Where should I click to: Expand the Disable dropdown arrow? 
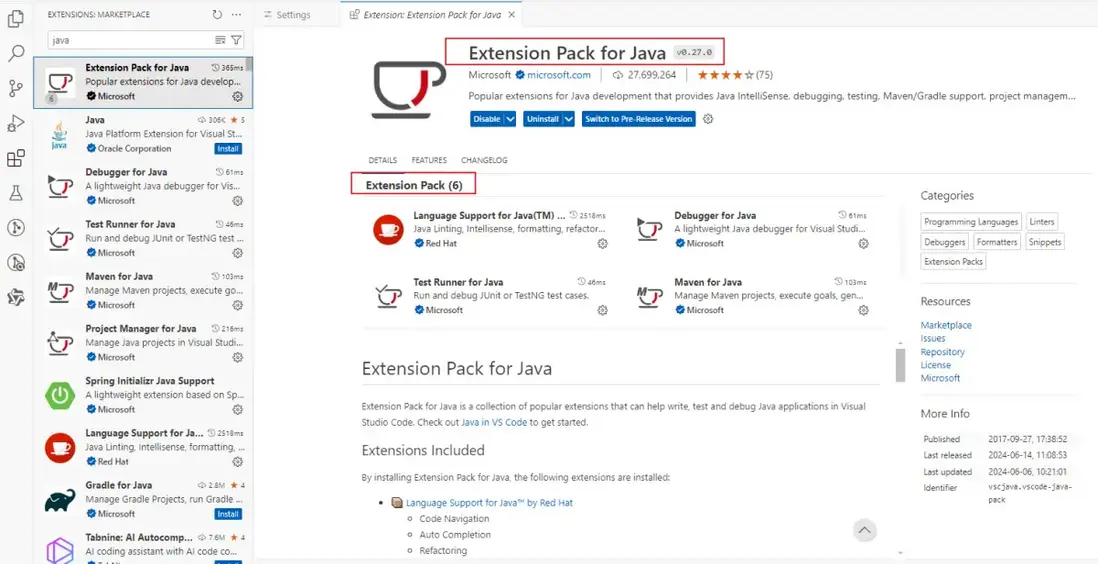(510, 119)
